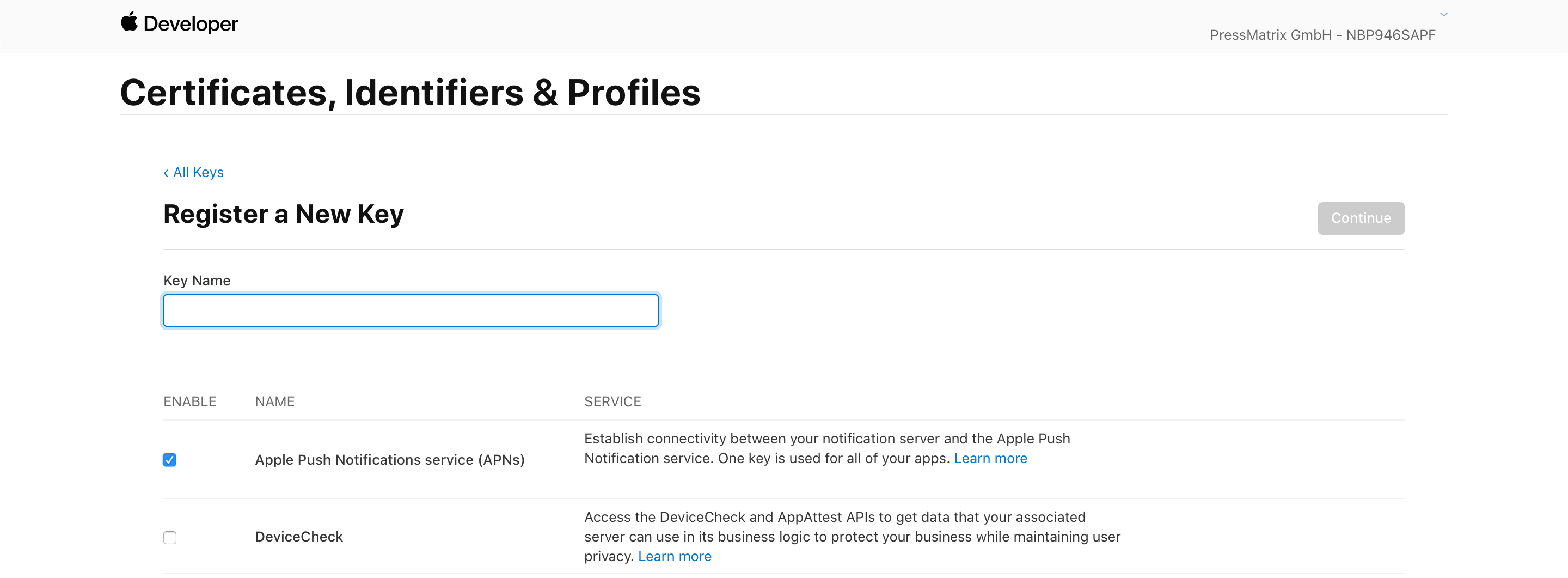Go back via the All Keys link
The image size is (1568, 578).
coord(198,172)
